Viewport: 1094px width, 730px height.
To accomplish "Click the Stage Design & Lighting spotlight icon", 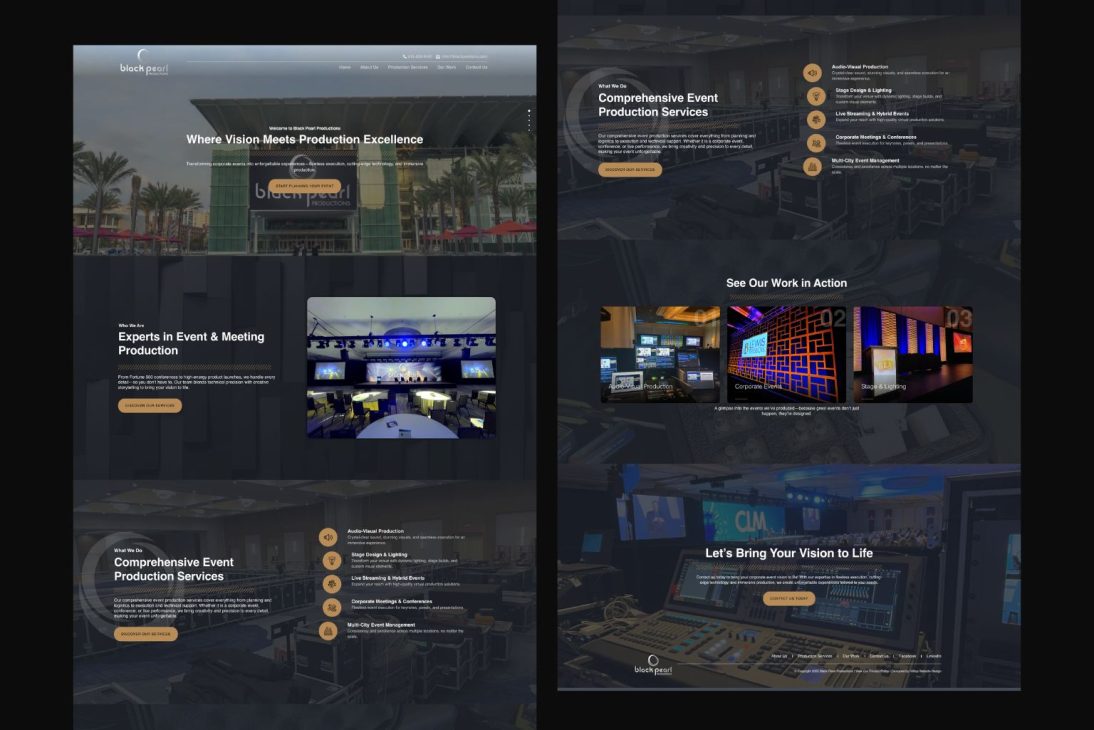I will [812, 95].
